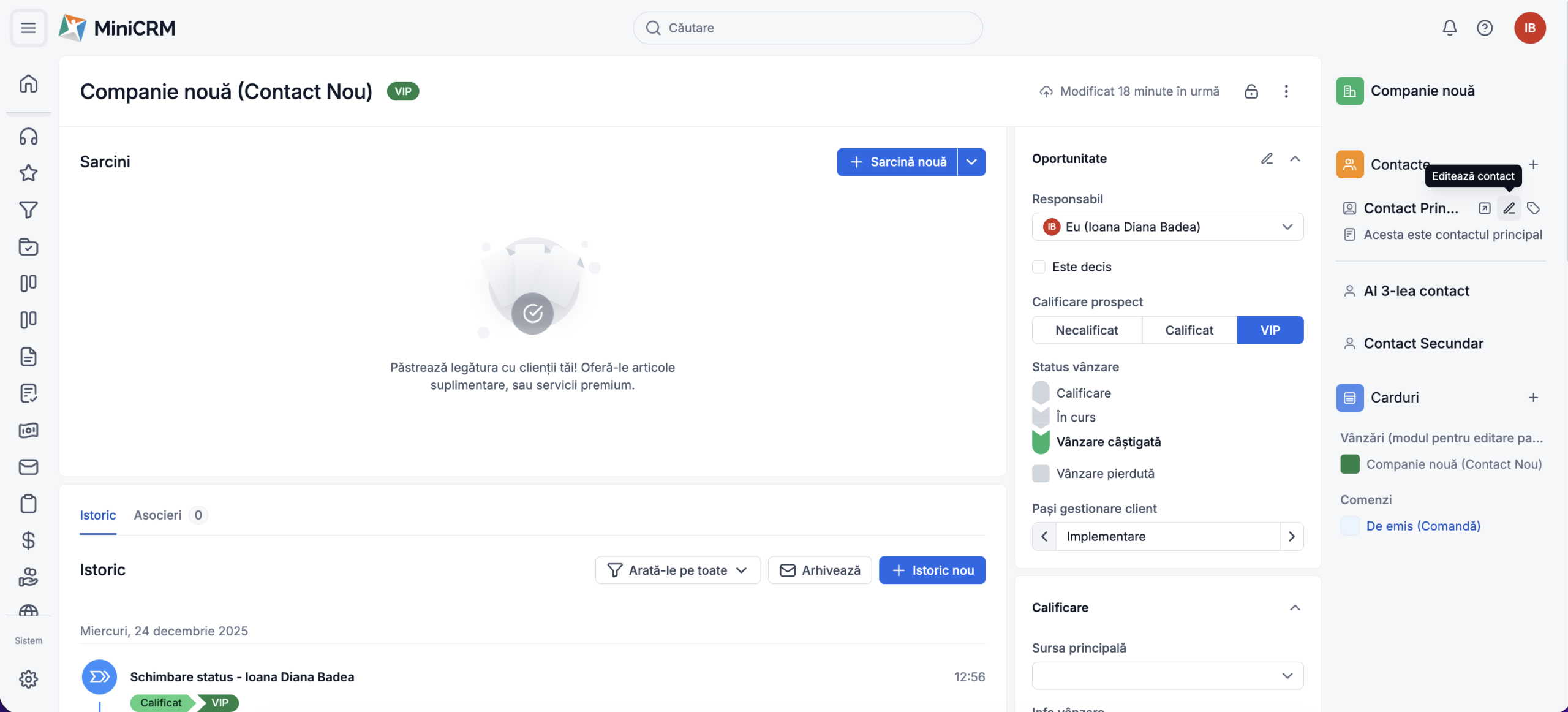This screenshot has height=712, width=1568.
Task: Open the settings gear in the sidebar
Action: (28, 679)
